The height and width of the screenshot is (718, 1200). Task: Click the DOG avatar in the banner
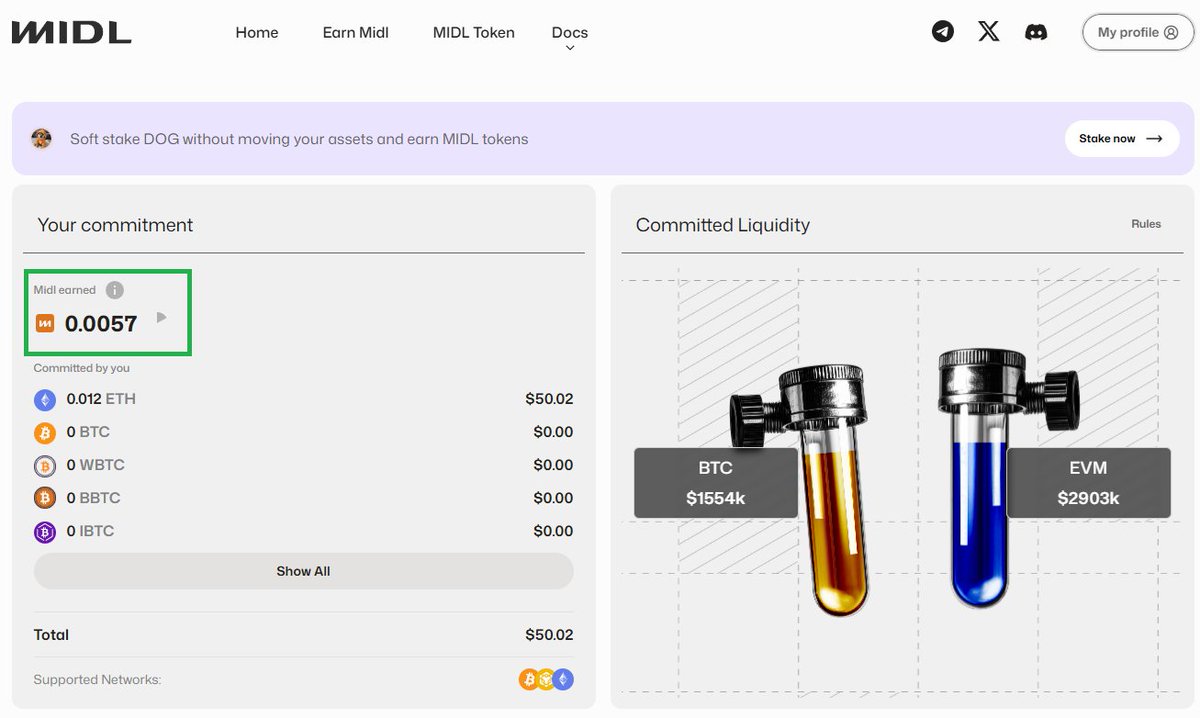[41, 139]
